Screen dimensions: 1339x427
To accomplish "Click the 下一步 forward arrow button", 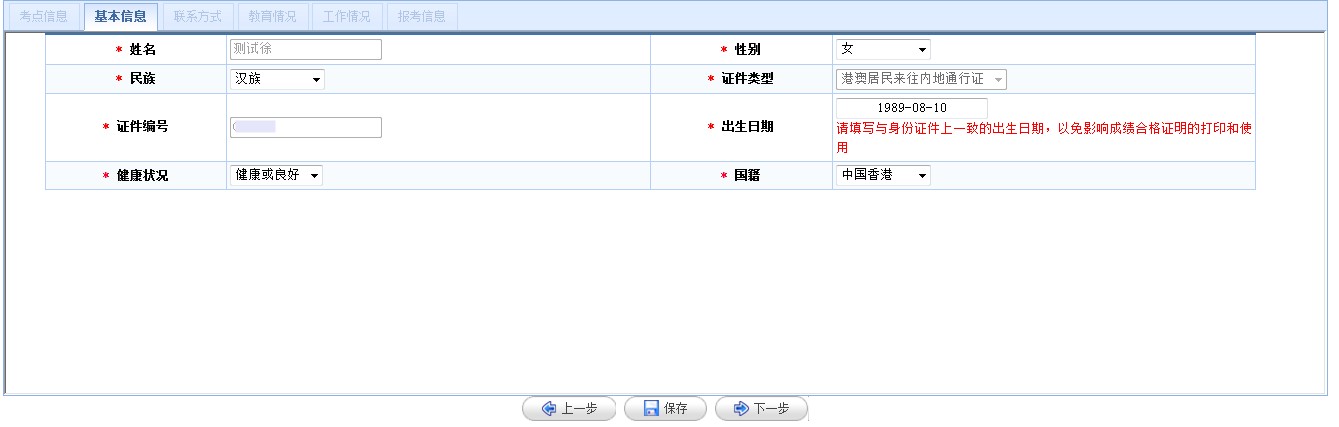I will pyautogui.click(x=760, y=409).
